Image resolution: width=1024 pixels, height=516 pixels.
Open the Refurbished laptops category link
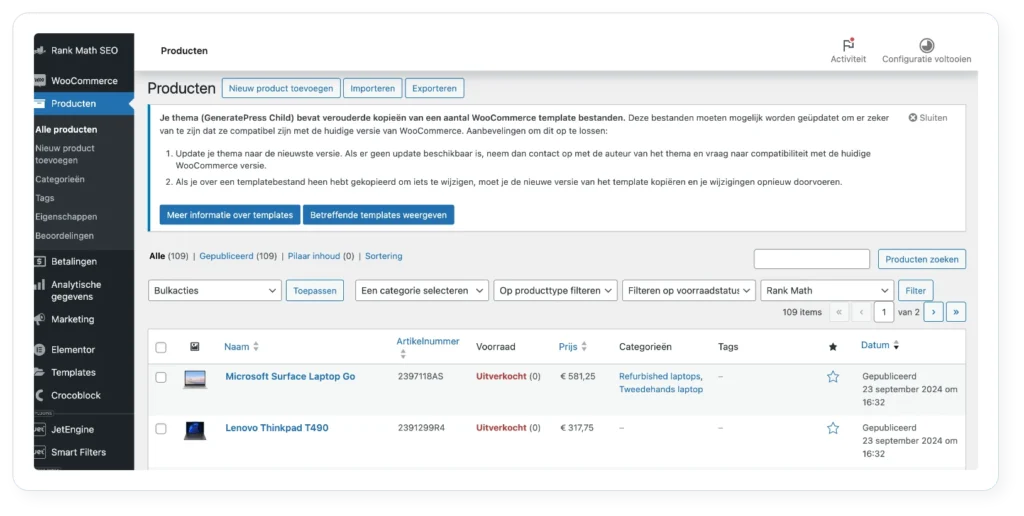(660, 376)
